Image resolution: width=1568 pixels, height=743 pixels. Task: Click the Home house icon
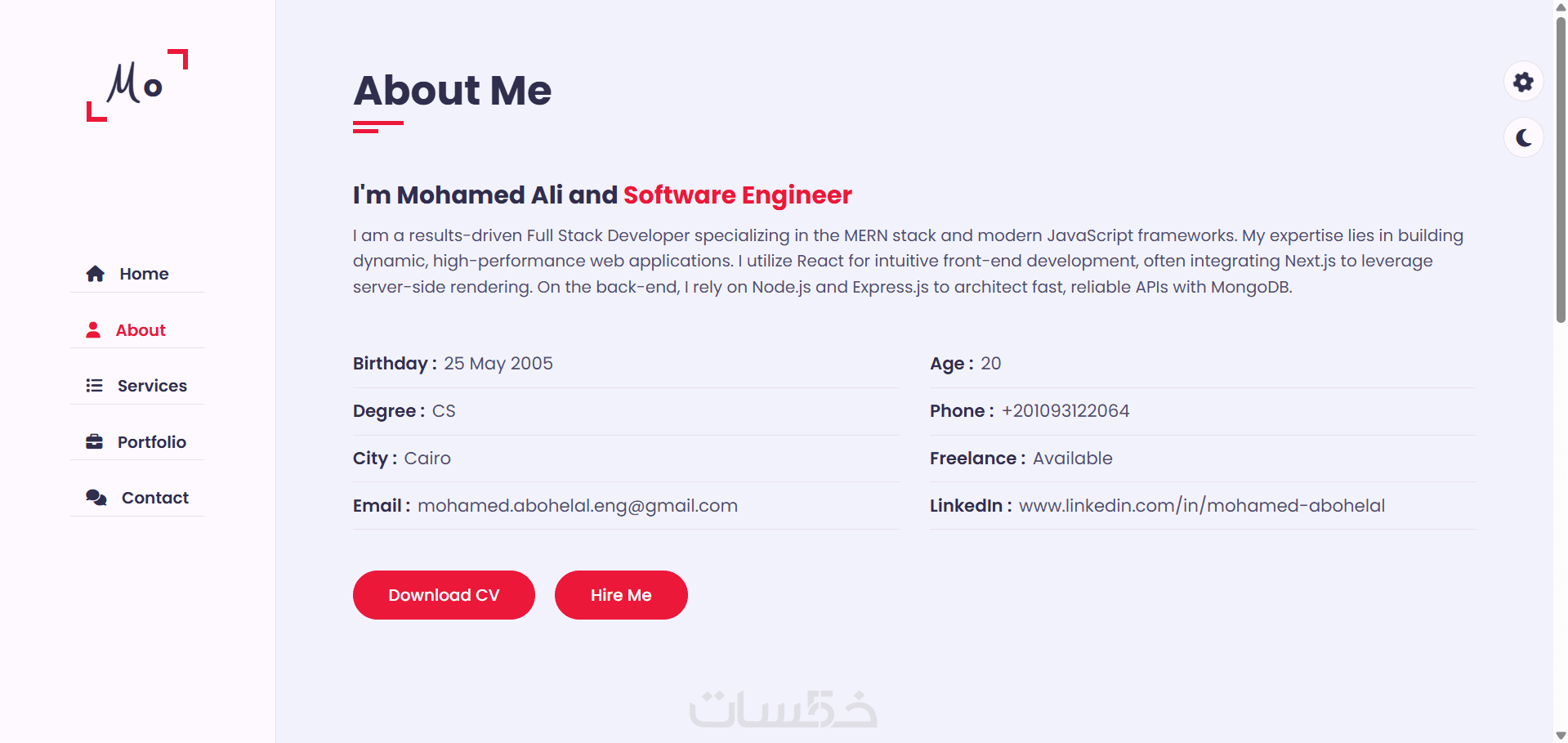click(x=96, y=274)
